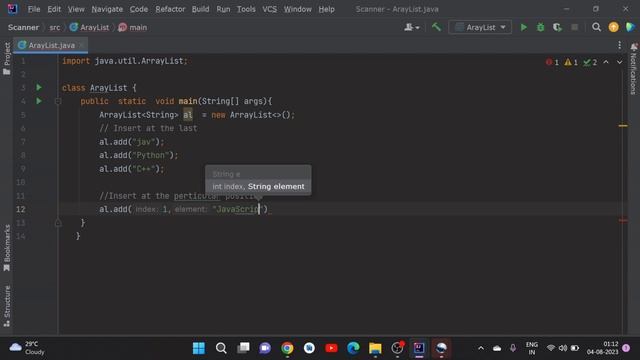Click the Scanner project breadcrumb
The width and height of the screenshot is (640, 360).
(x=23, y=27)
